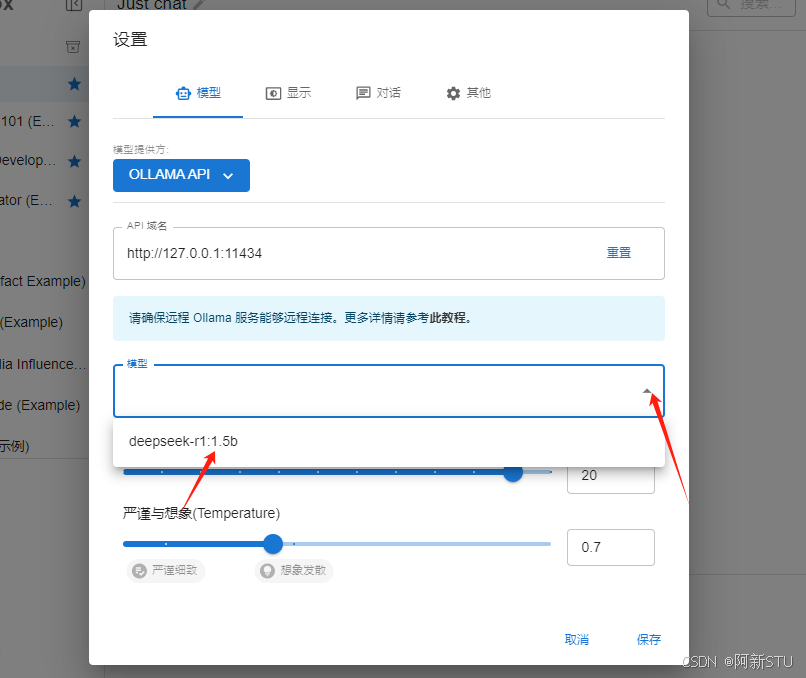Open the fact Example) chat in sidebar

[x=44, y=282]
